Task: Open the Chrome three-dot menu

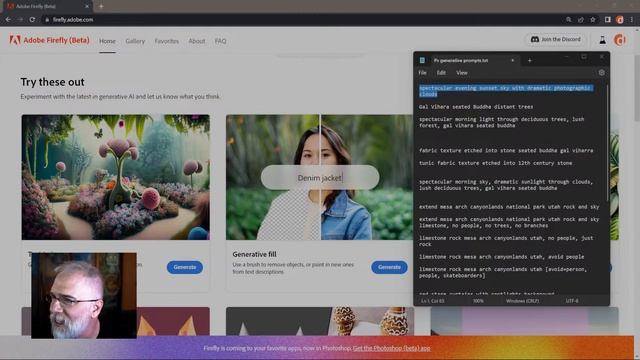Action: pyautogui.click(x=632, y=20)
